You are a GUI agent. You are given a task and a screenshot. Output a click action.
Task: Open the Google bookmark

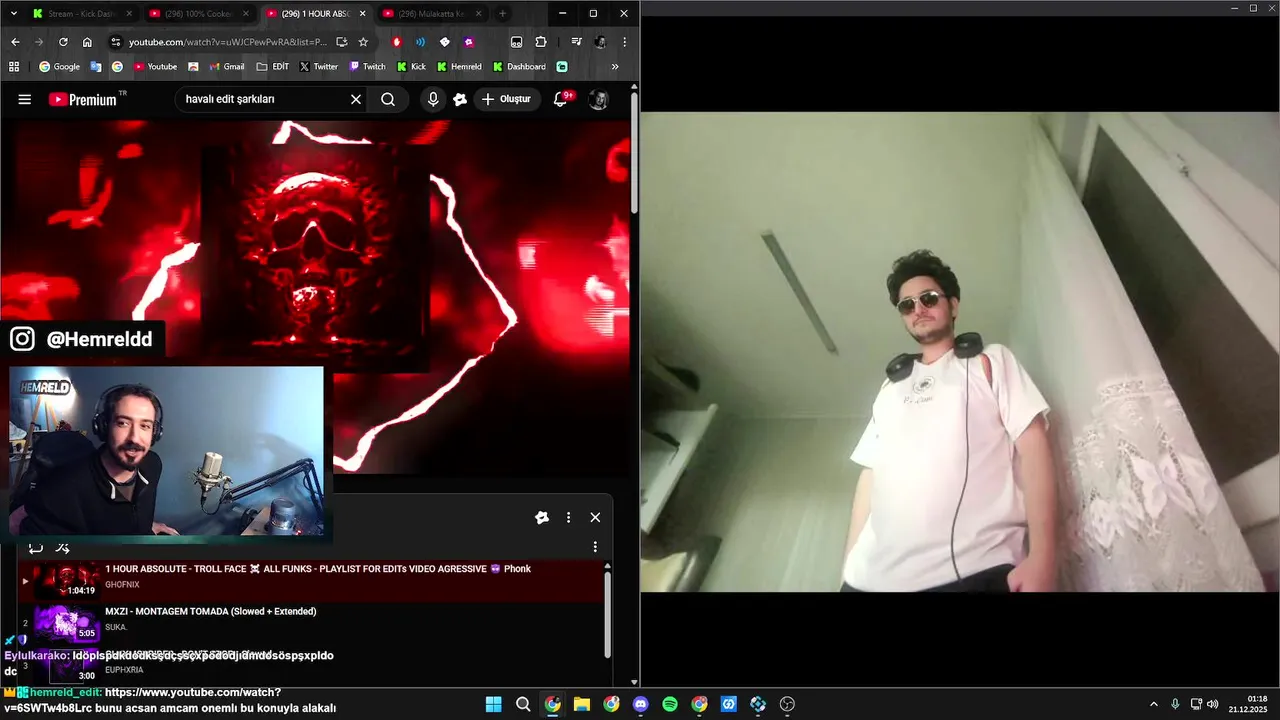(x=59, y=67)
